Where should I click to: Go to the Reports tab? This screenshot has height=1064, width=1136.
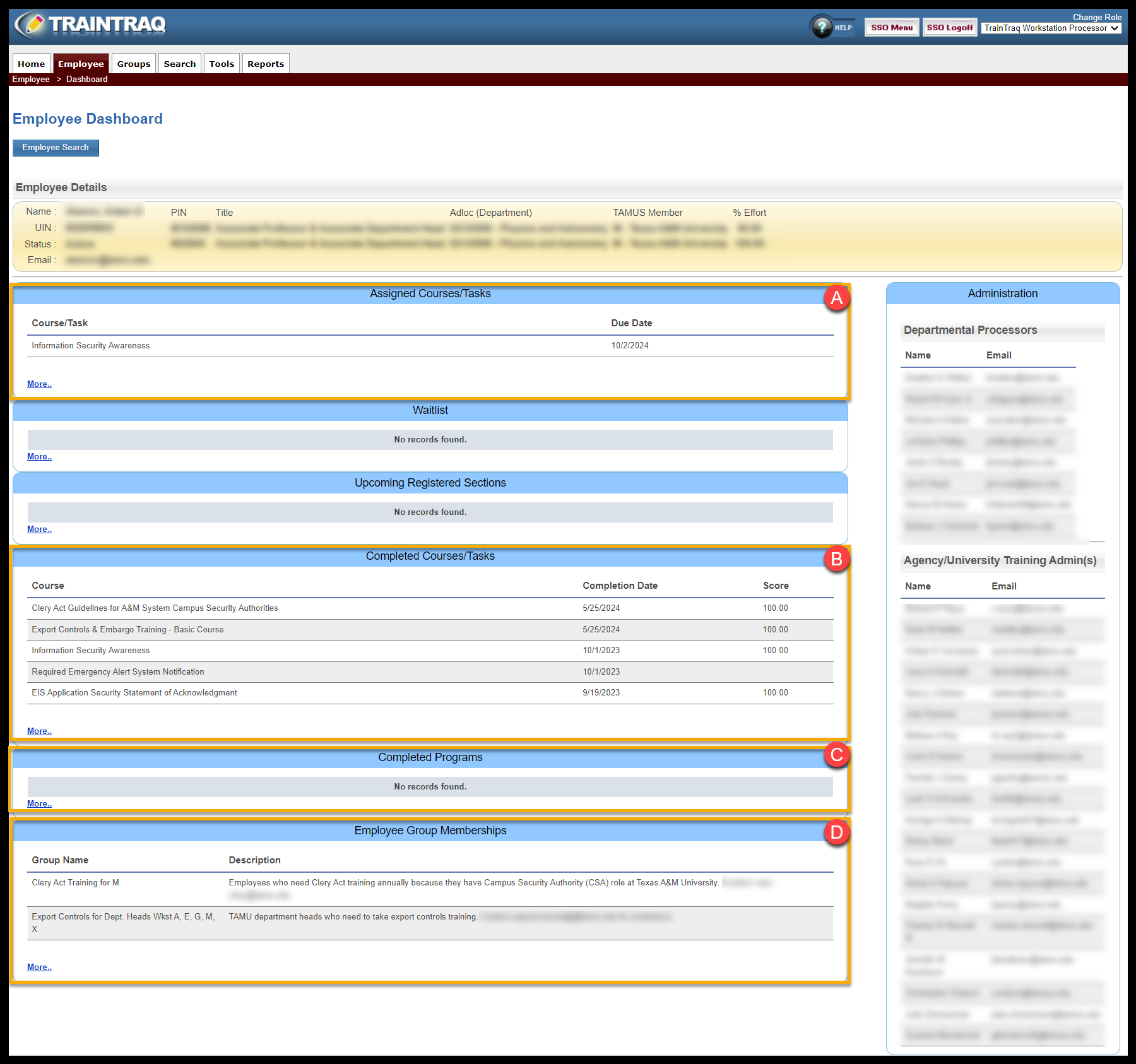pyautogui.click(x=266, y=64)
